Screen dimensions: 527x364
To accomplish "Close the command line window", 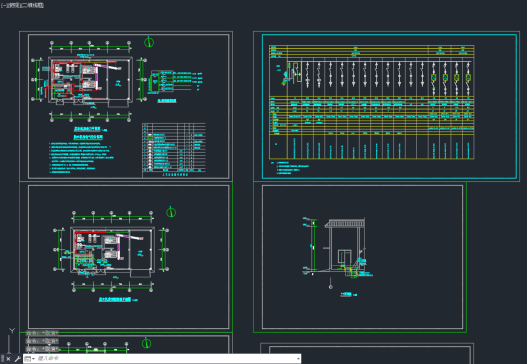I will (8, 359).
